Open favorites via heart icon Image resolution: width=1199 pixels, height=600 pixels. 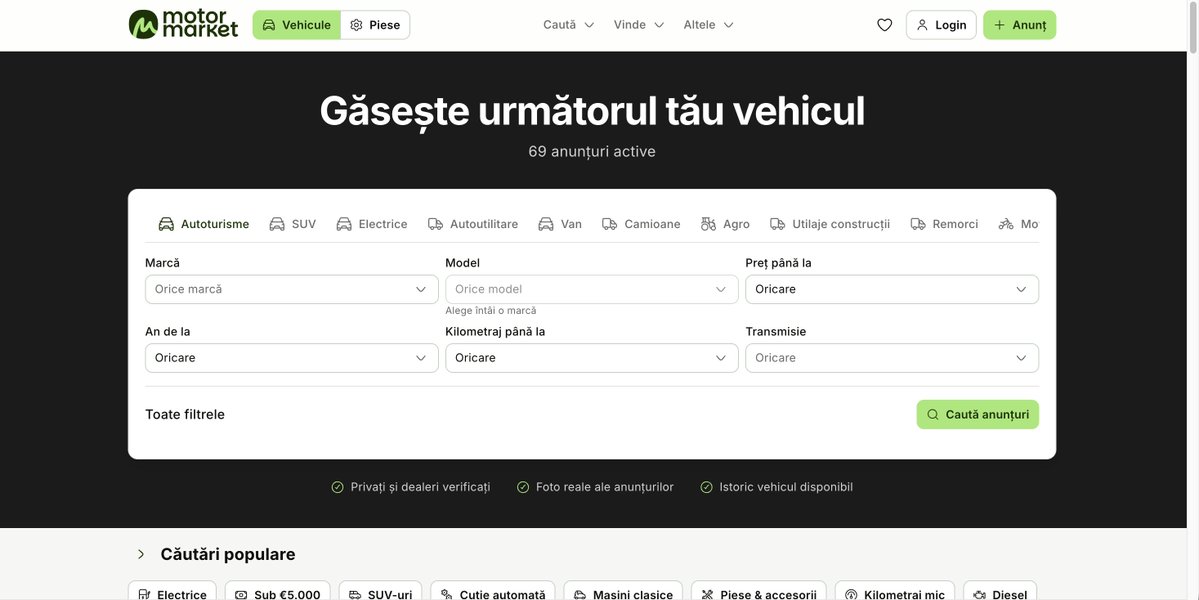(x=884, y=25)
